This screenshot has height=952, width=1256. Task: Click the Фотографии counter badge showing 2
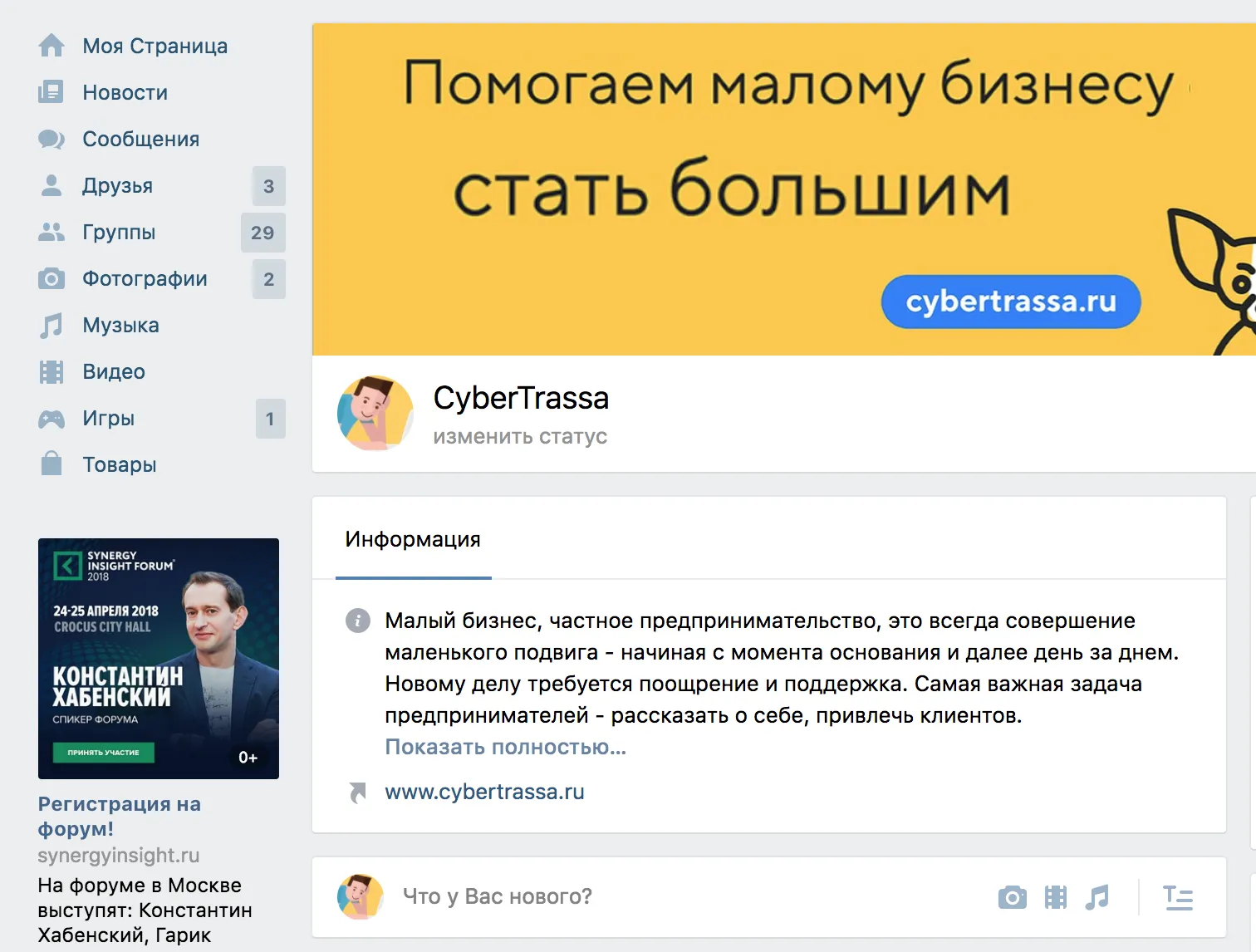269,279
